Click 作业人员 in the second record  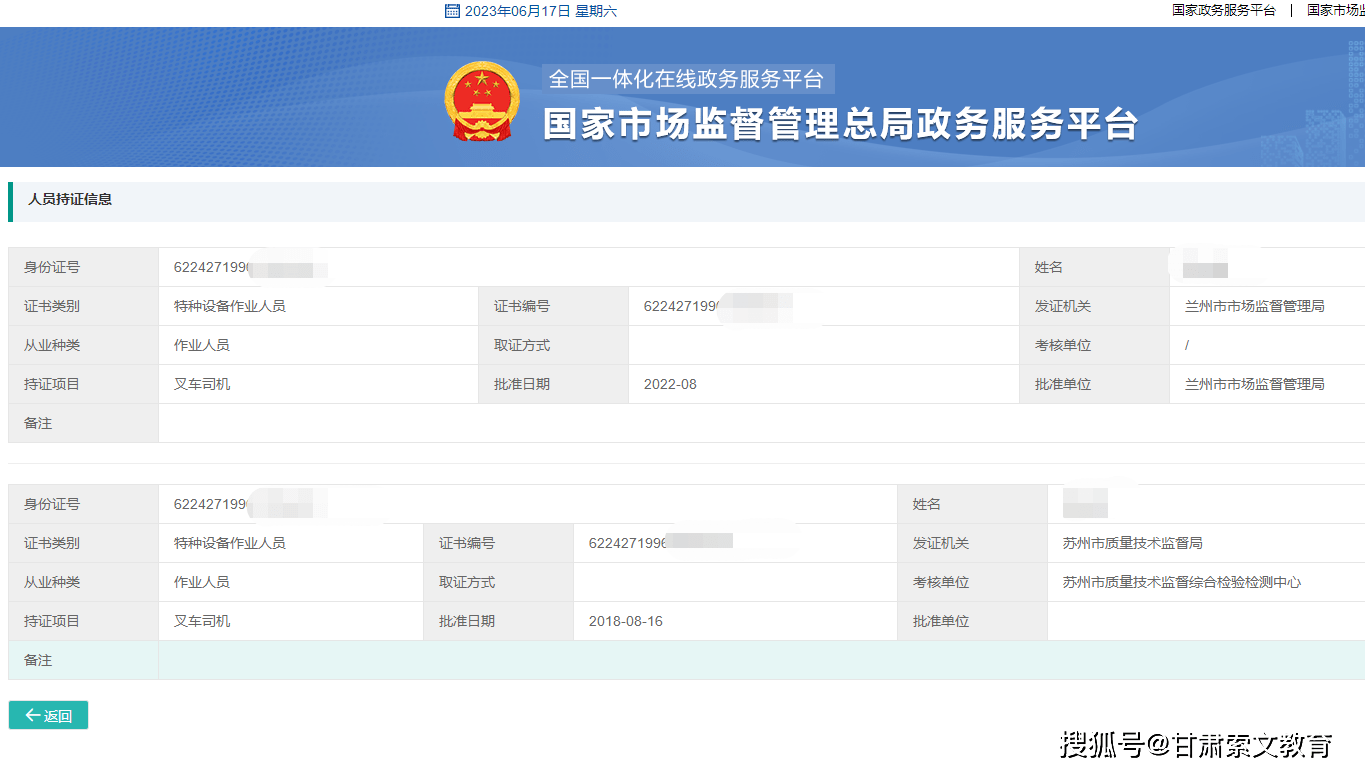pos(202,582)
